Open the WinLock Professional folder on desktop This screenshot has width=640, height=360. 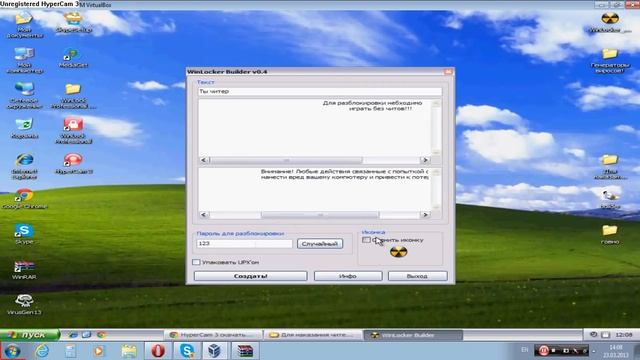click(x=73, y=96)
